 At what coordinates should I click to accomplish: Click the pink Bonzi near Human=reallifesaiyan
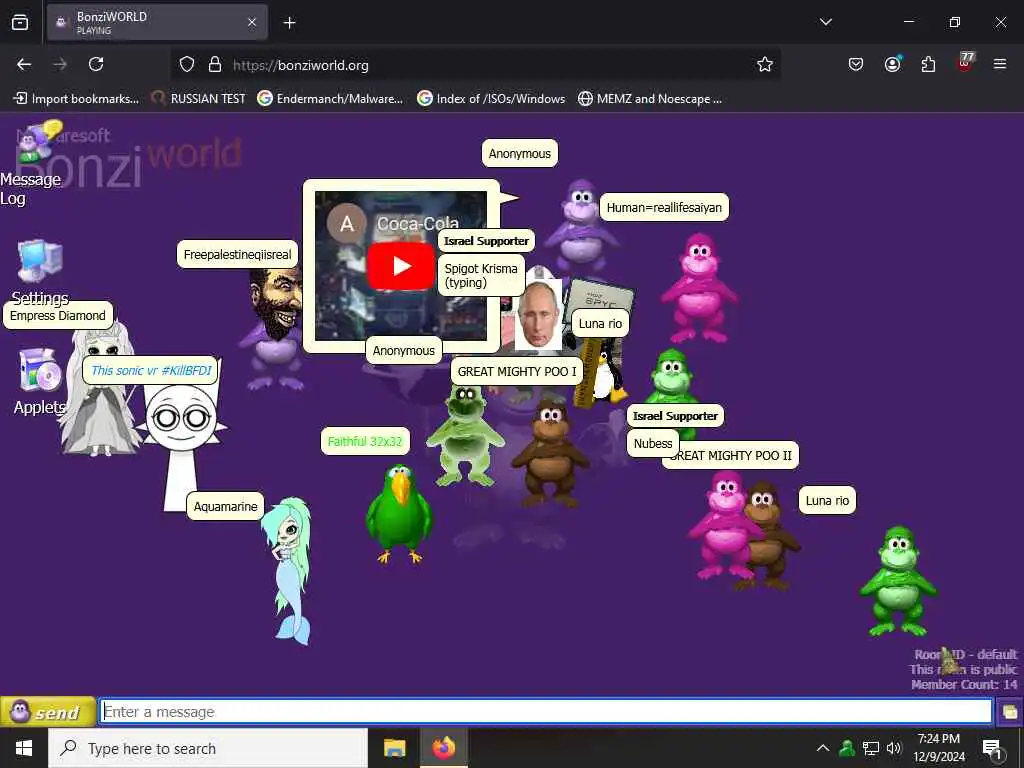pos(699,288)
